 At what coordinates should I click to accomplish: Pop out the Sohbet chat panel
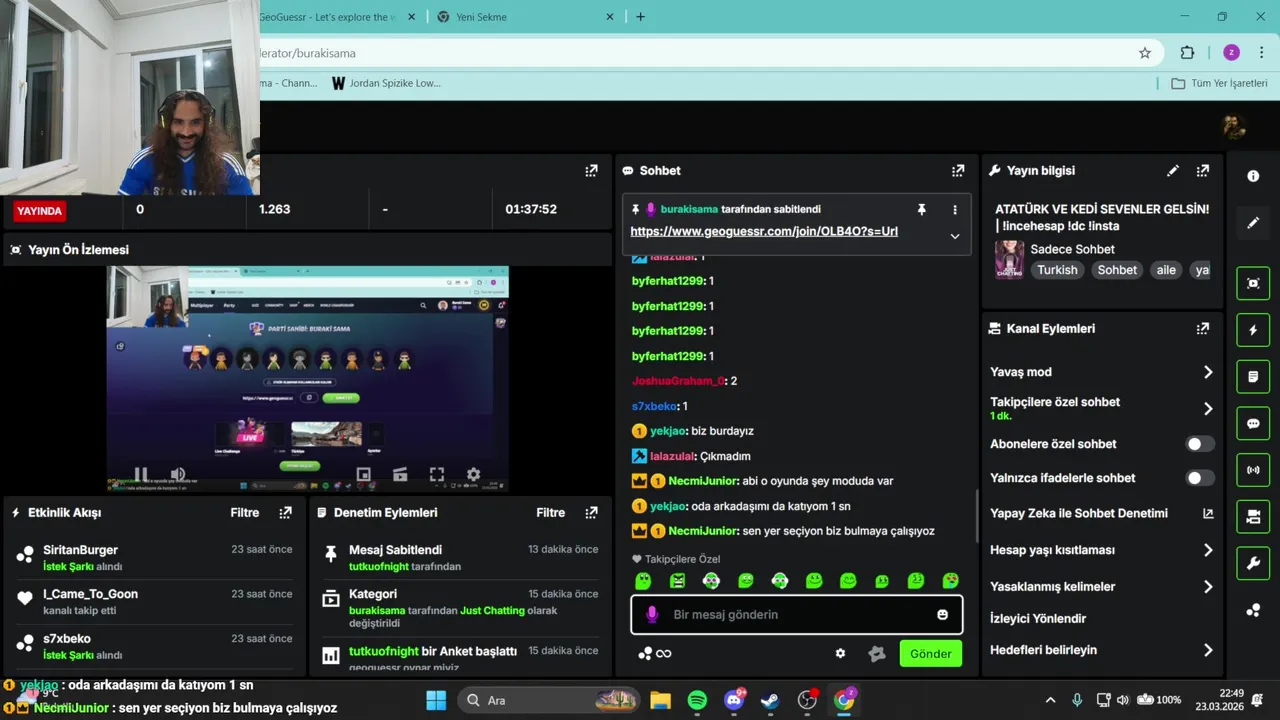click(x=958, y=171)
